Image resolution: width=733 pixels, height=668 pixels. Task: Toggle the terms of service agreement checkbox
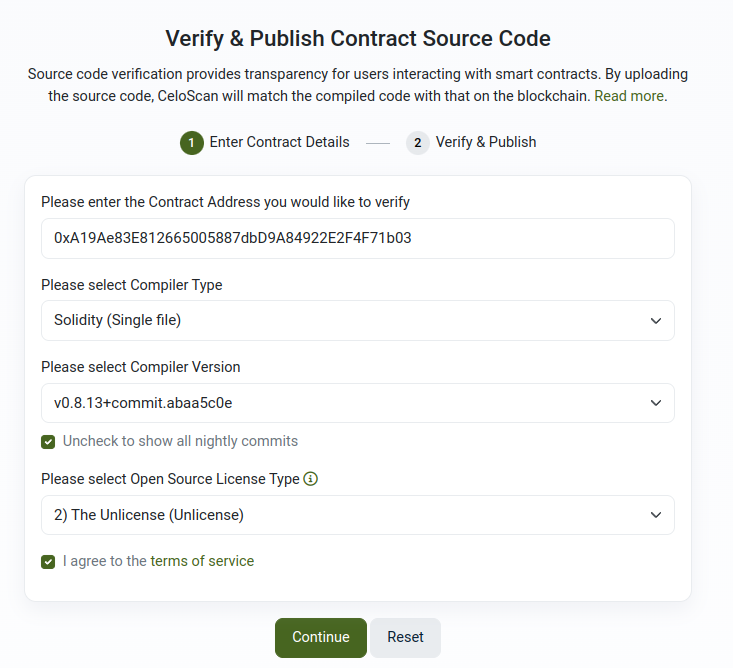[48, 561]
